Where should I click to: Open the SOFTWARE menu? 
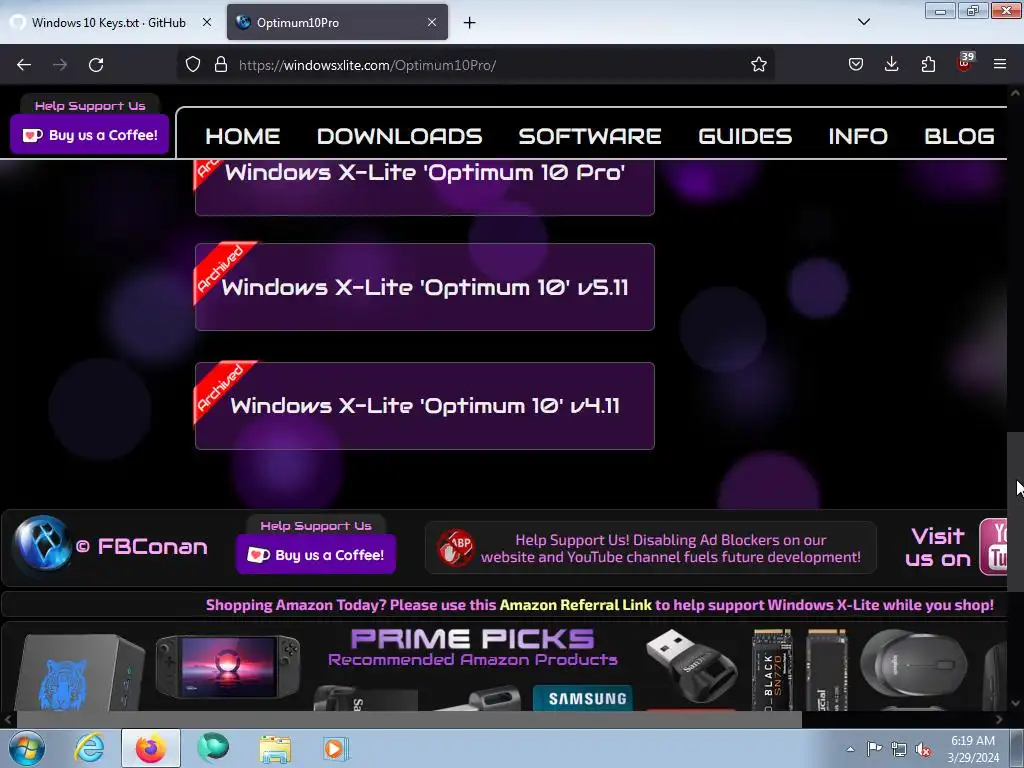tap(590, 136)
